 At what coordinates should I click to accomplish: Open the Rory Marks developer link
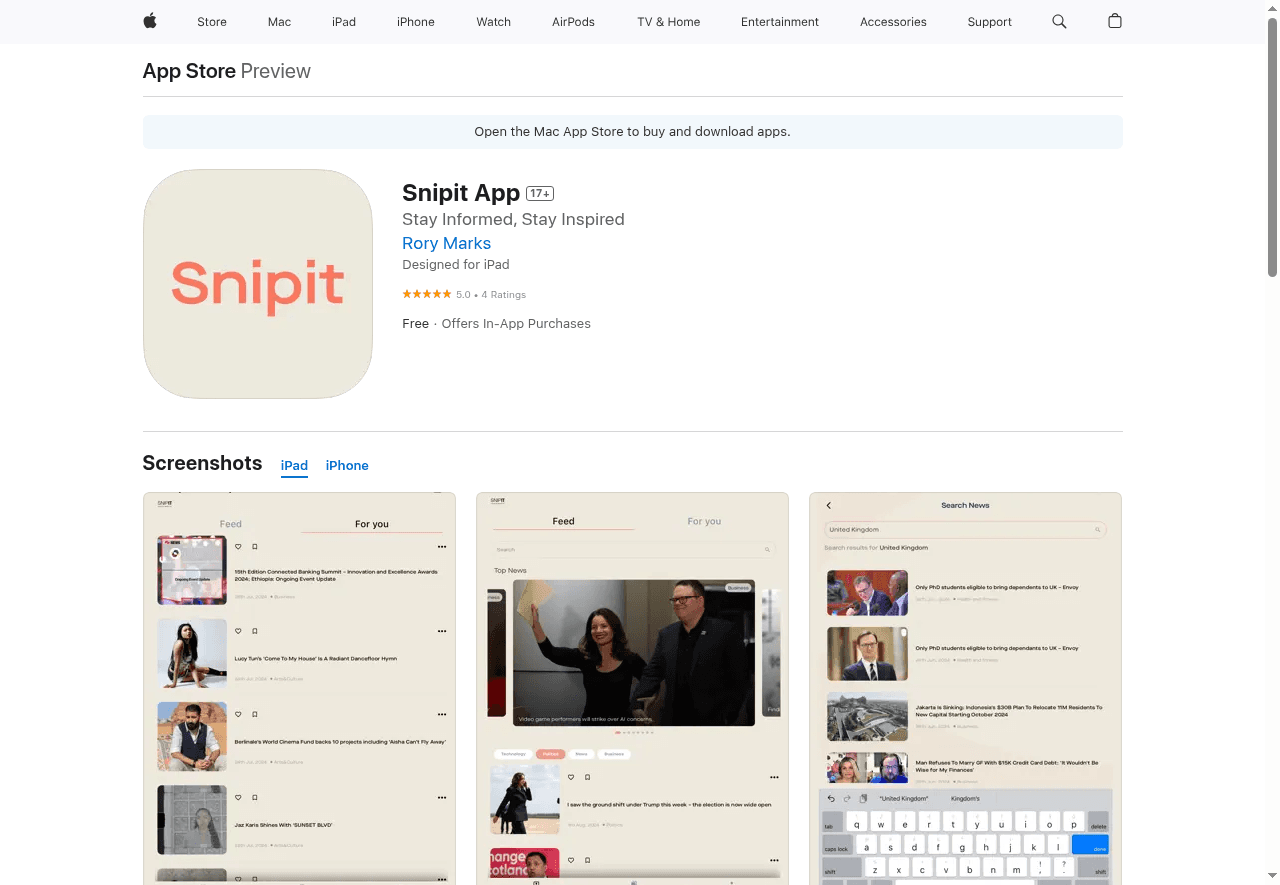(x=446, y=243)
